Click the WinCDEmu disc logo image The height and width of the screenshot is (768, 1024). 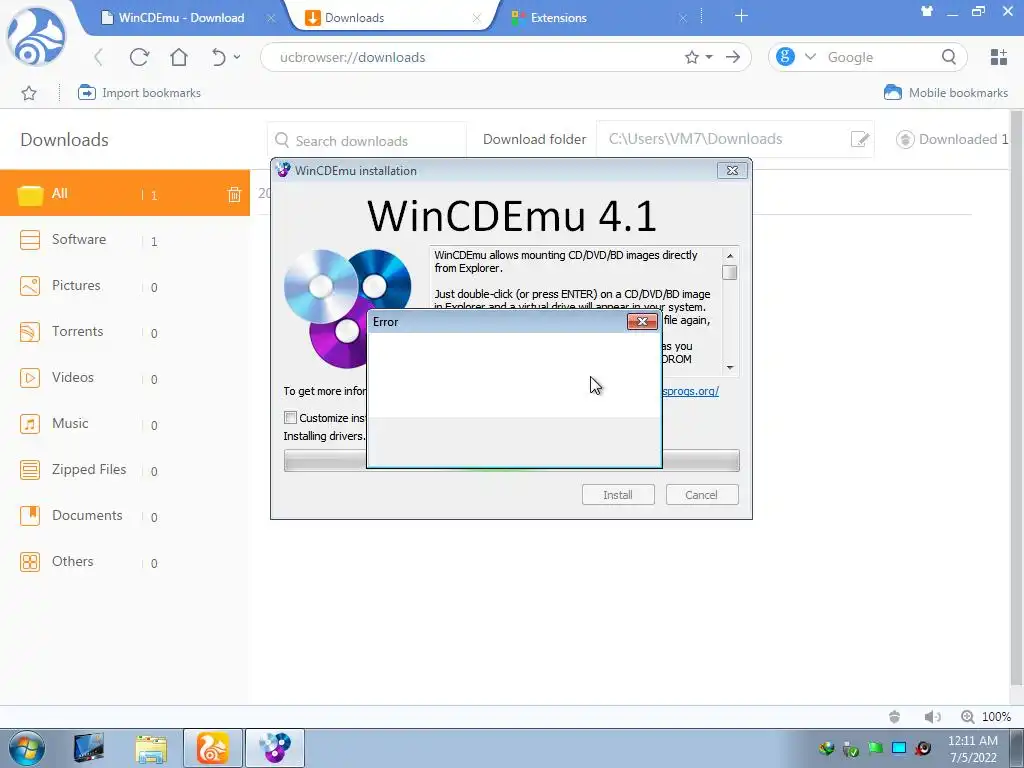click(347, 308)
